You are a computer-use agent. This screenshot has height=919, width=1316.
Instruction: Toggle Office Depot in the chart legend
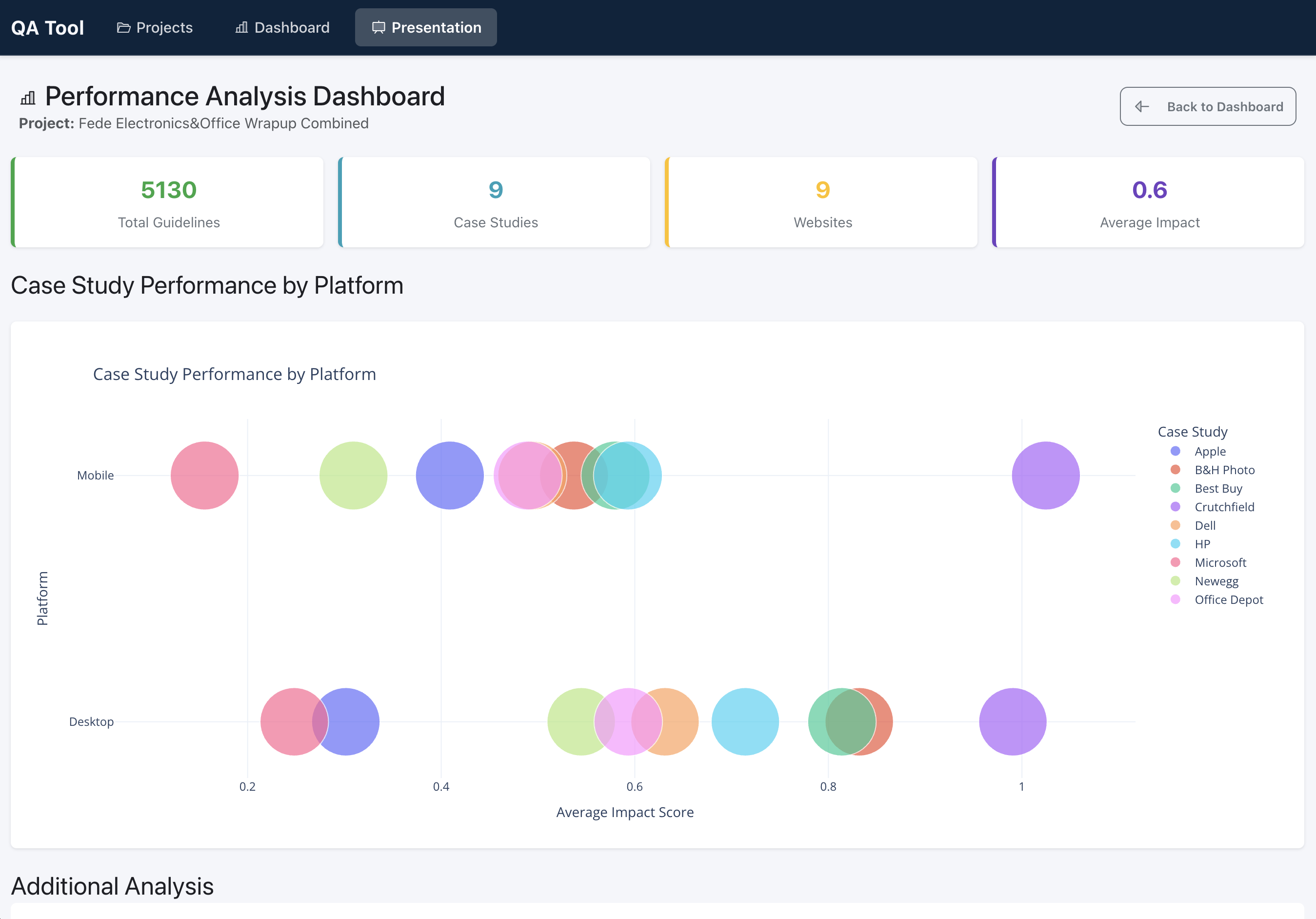point(1216,599)
